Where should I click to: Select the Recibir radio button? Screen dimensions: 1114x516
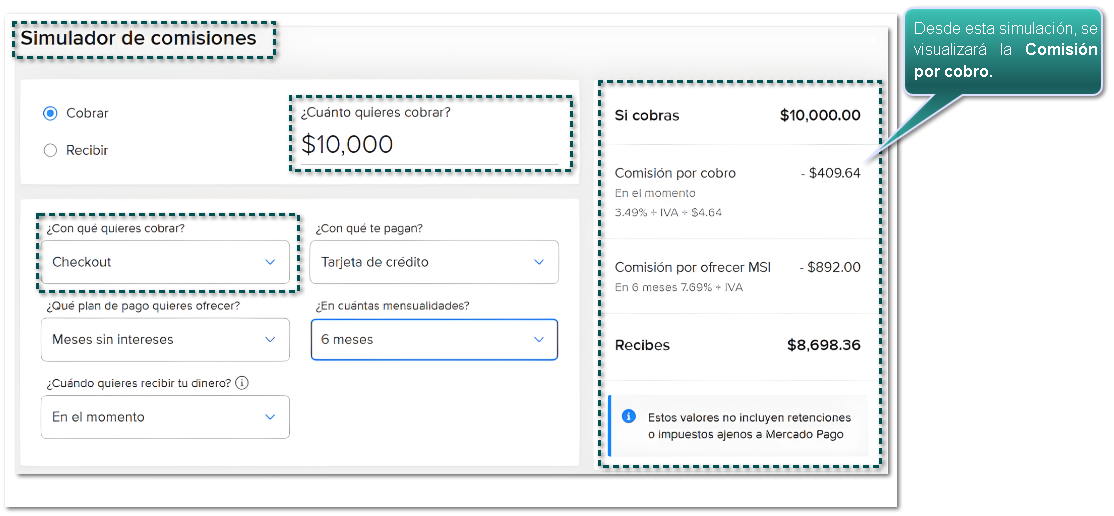point(50,150)
